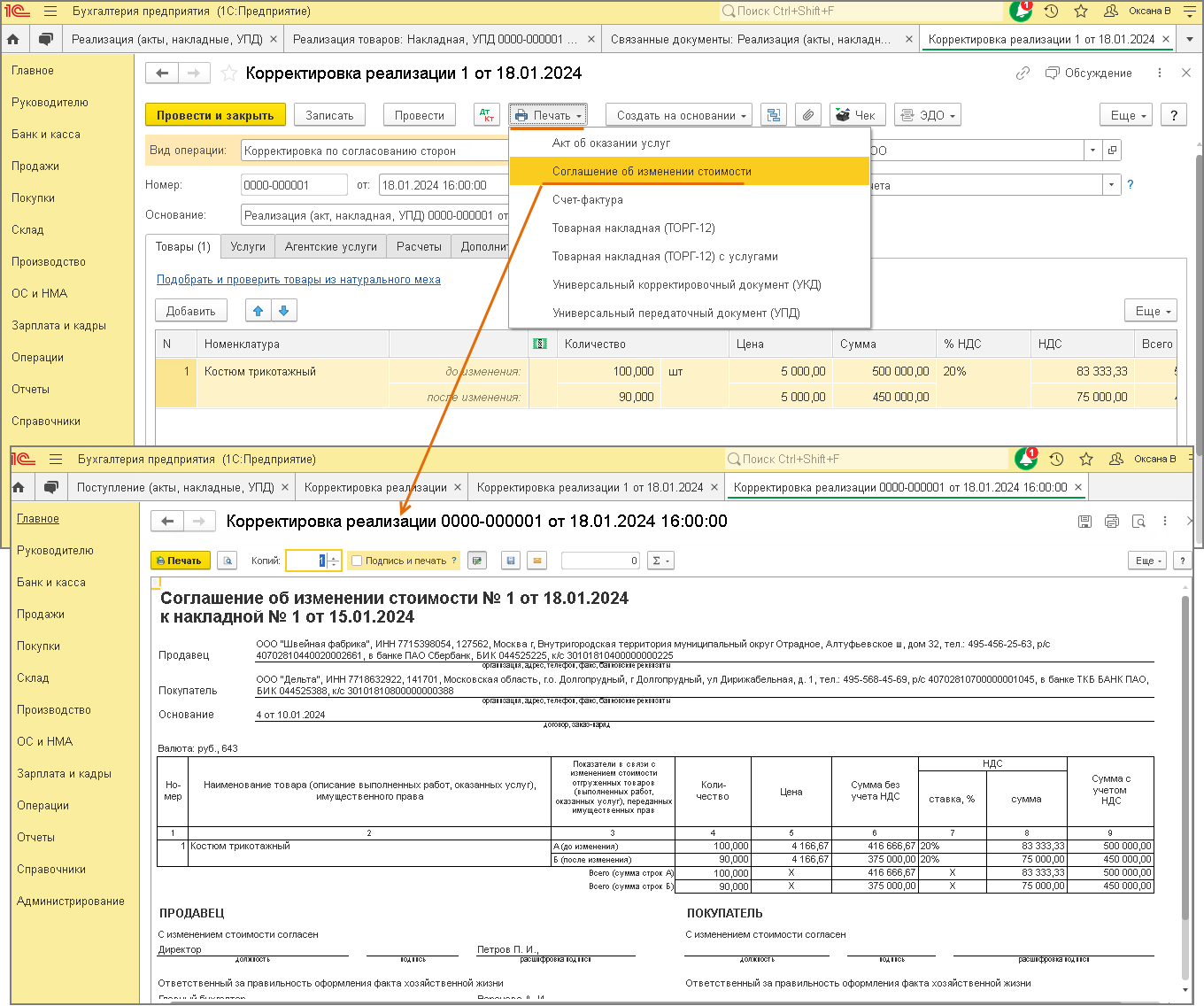1204x1006 pixels.
Task: Open print preview icon next to Печать in lower window
Action: 228,561
